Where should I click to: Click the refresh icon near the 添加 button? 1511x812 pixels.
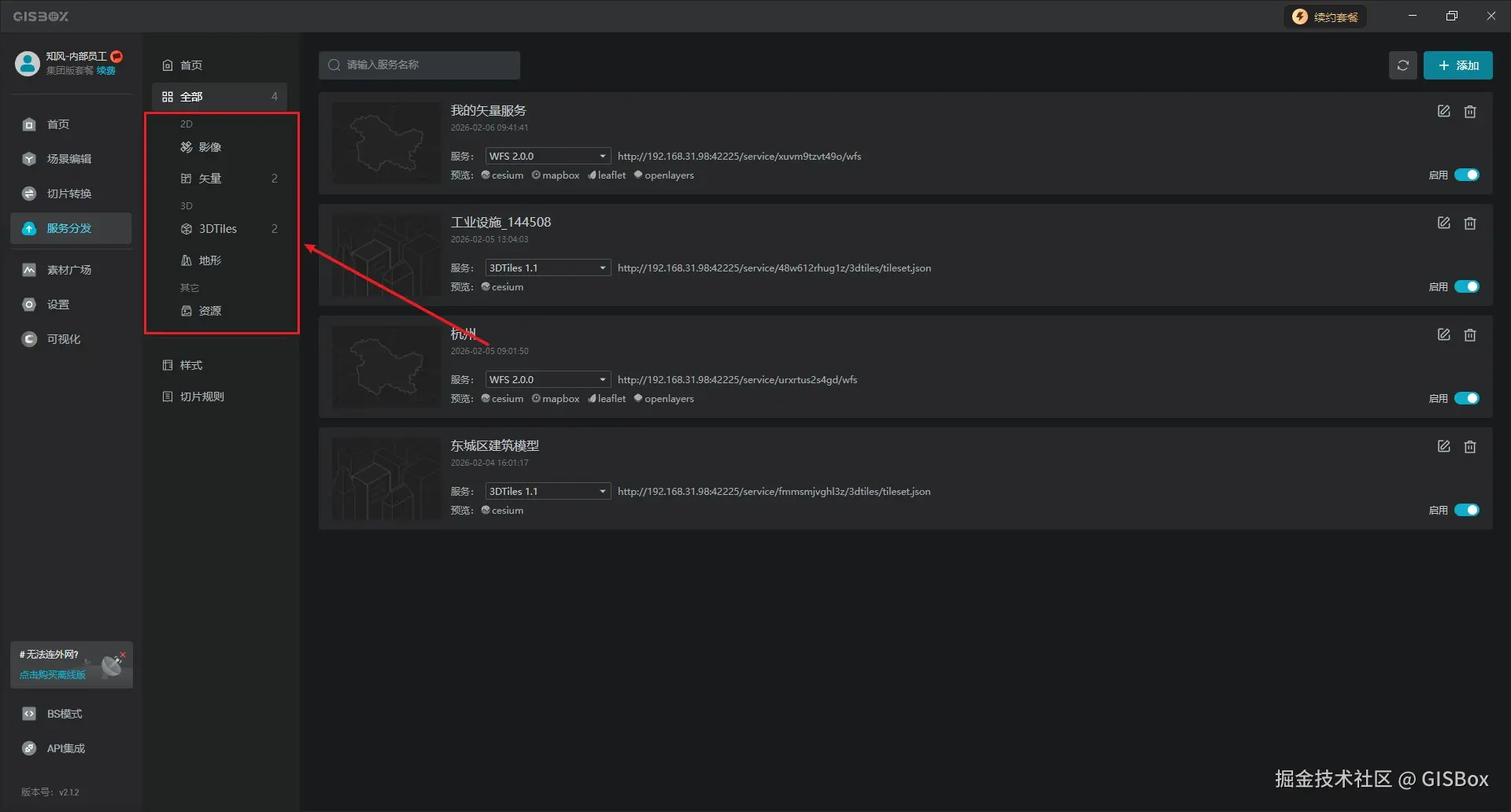tap(1402, 65)
